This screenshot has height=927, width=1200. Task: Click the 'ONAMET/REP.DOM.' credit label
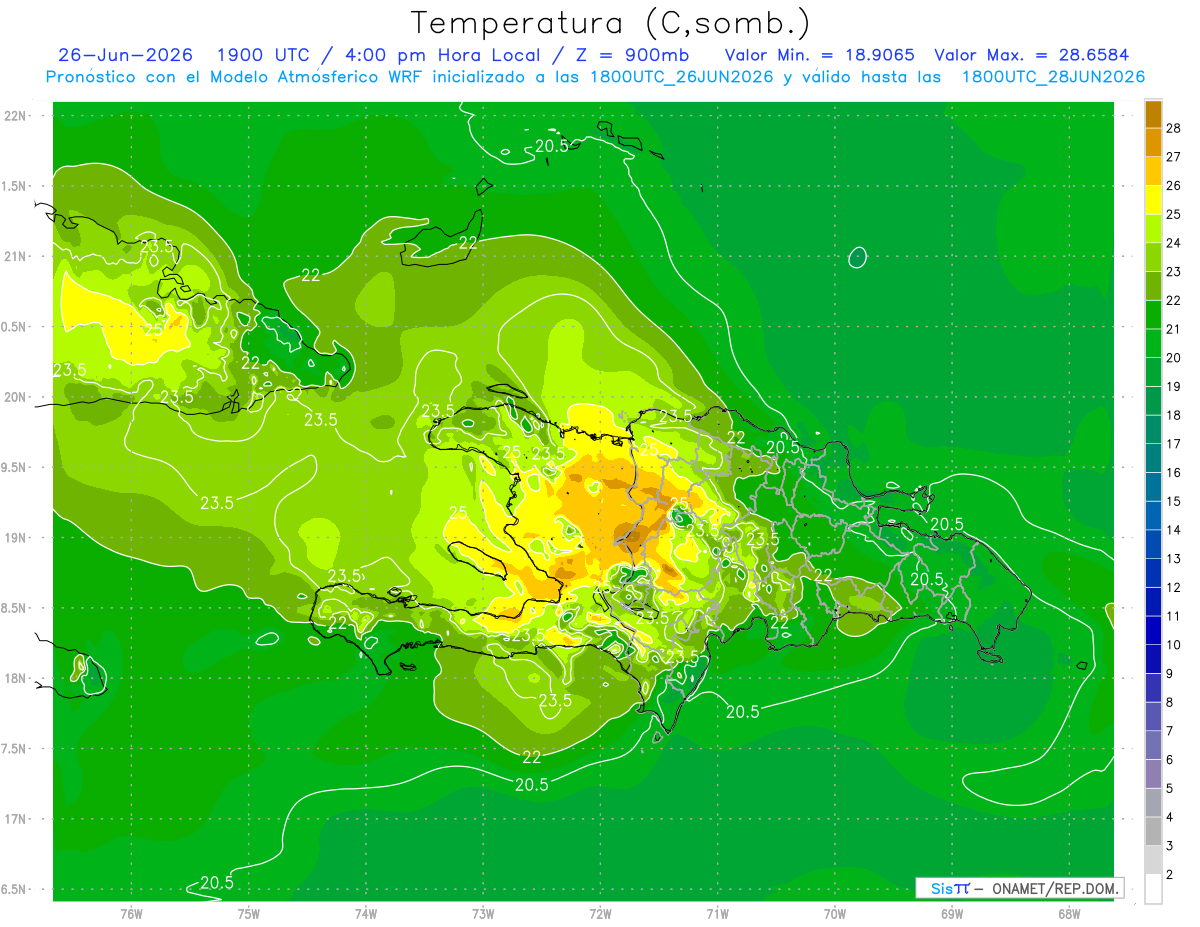coord(1058,888)
